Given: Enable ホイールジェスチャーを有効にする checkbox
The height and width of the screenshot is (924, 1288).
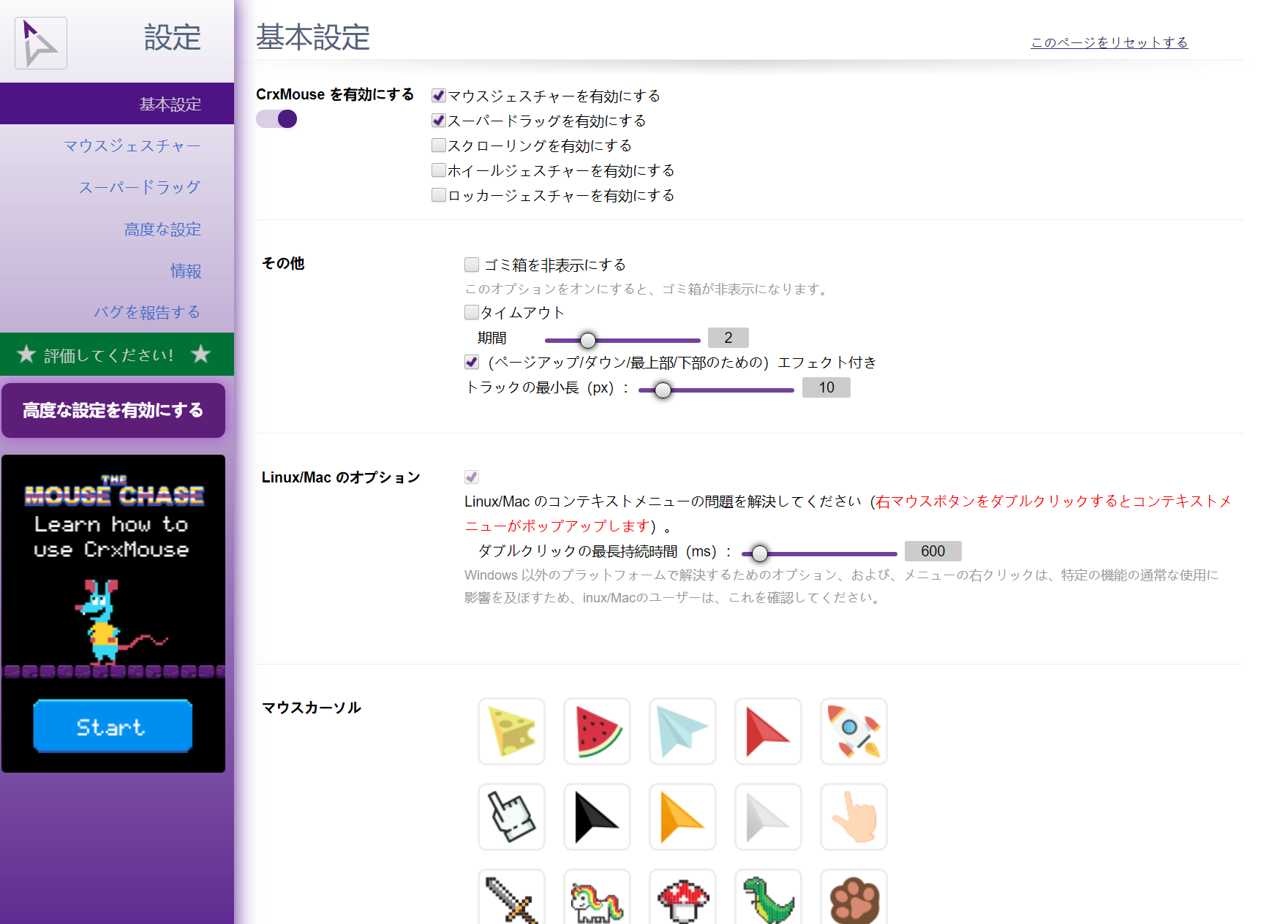Looking at the screenshot, I should click(x=439, y=170).
